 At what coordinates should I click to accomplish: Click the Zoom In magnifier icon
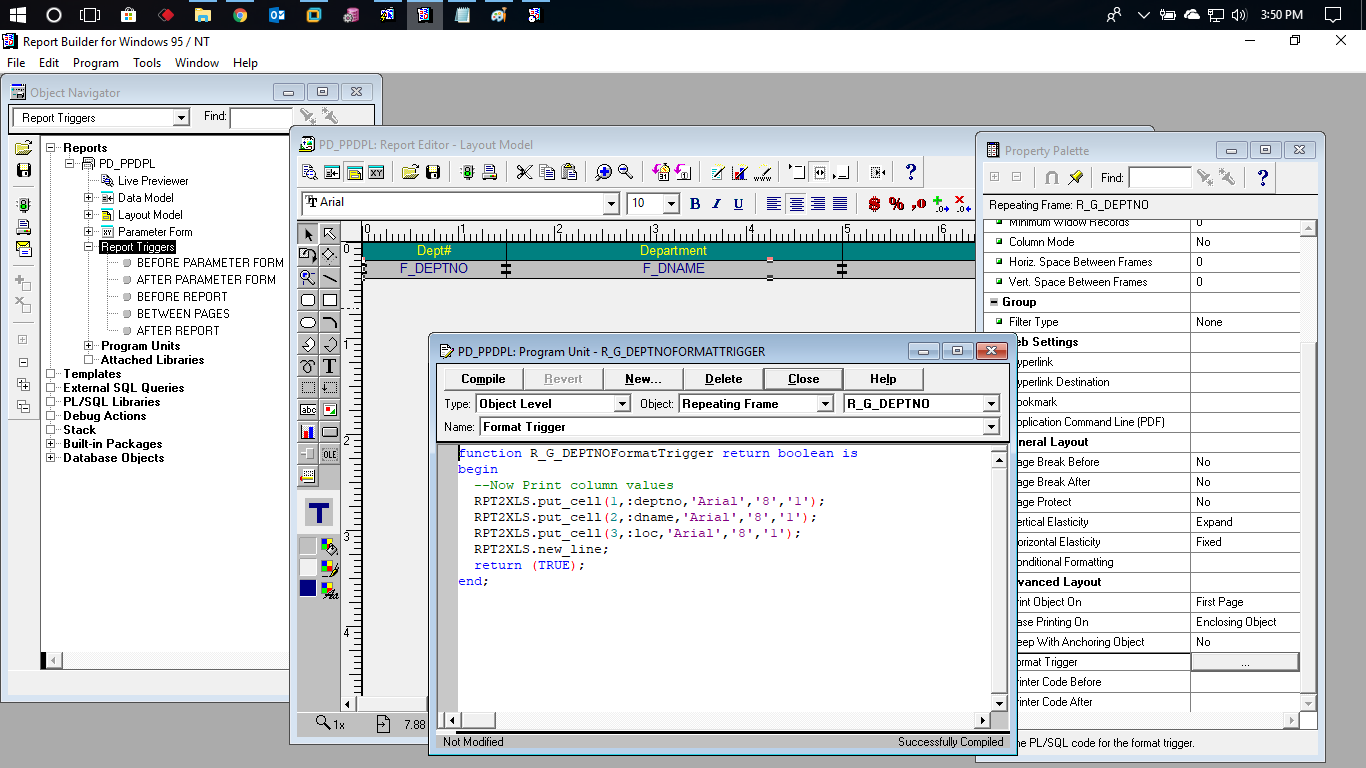coord(604,172)
